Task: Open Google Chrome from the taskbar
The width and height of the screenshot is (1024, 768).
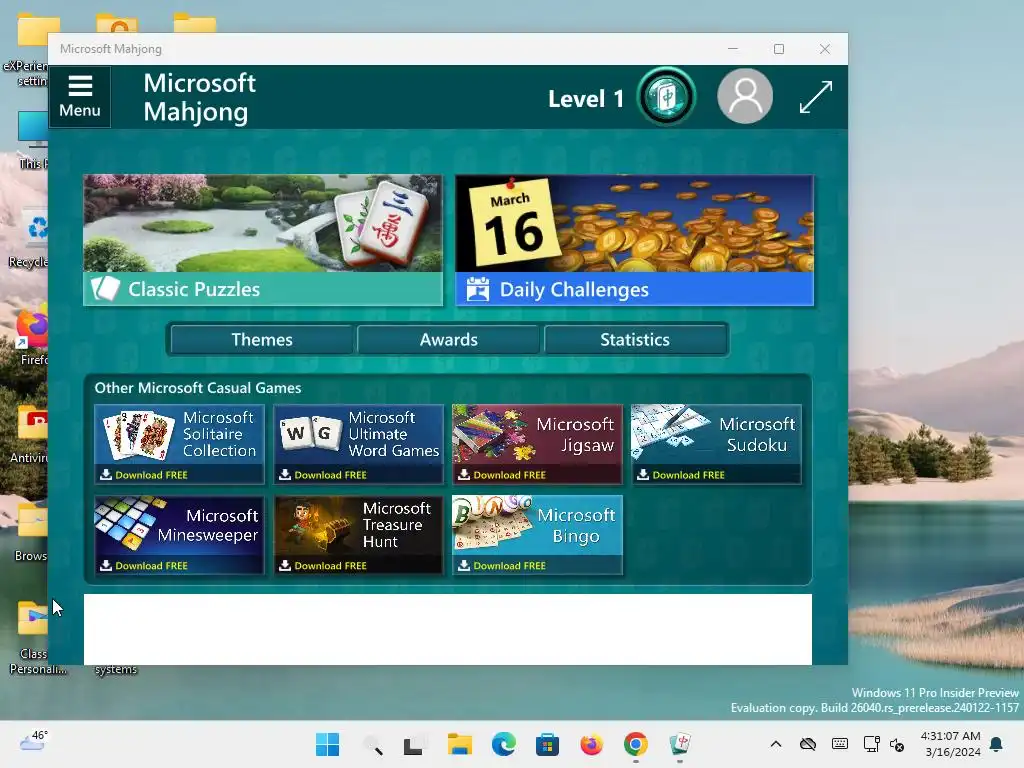Action: click(x=635, y=744)
